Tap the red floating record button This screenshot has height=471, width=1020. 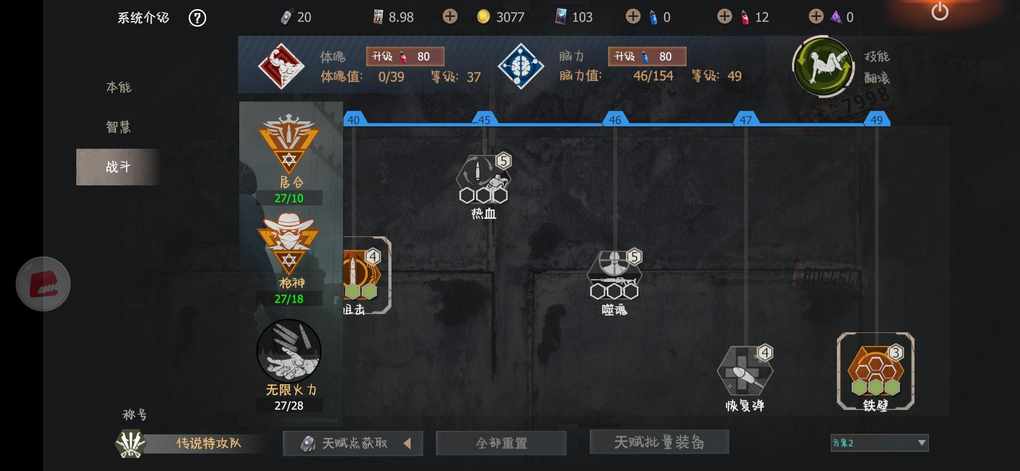tap(43, 284)
